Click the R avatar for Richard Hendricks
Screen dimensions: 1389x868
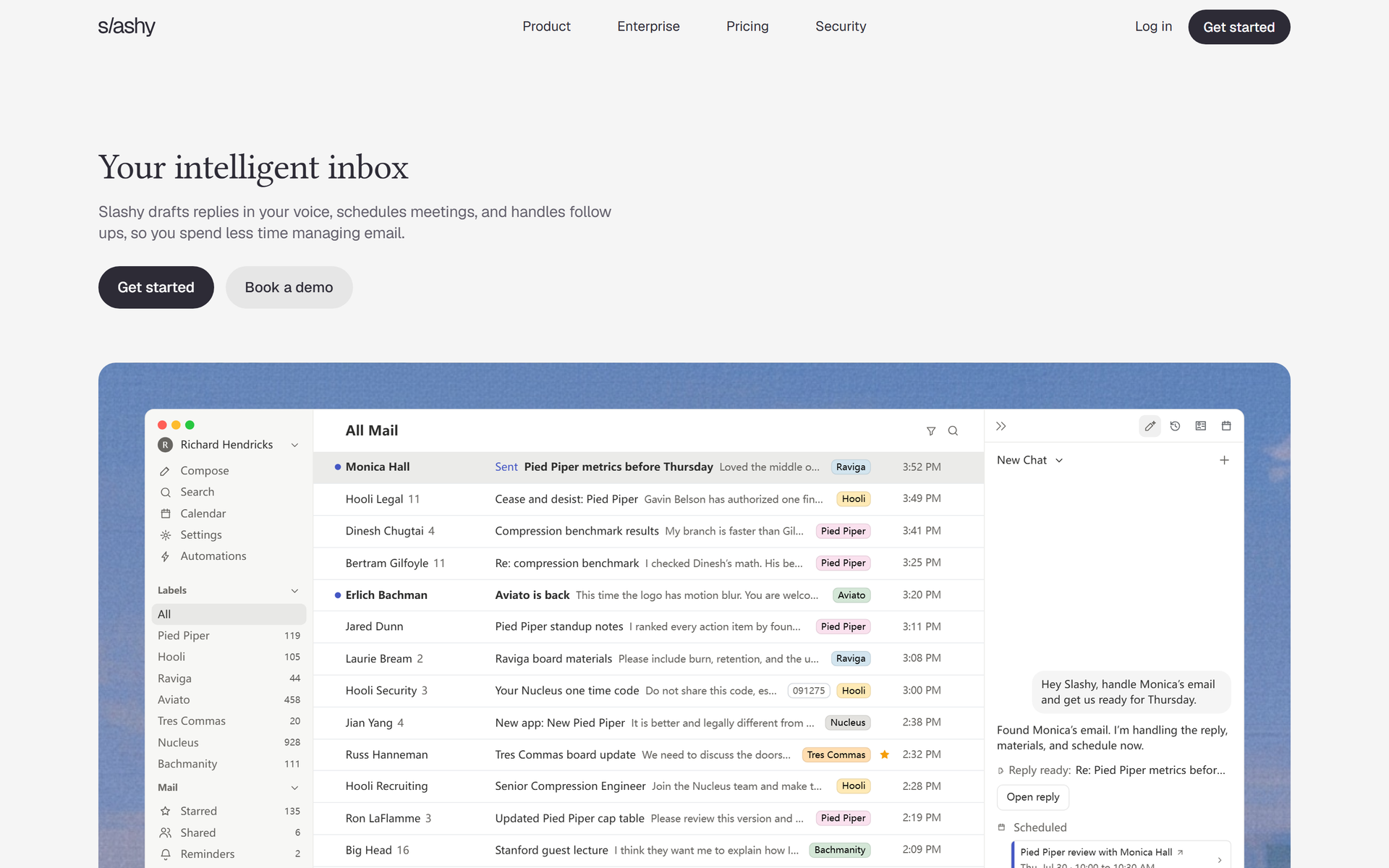[166, 445]
